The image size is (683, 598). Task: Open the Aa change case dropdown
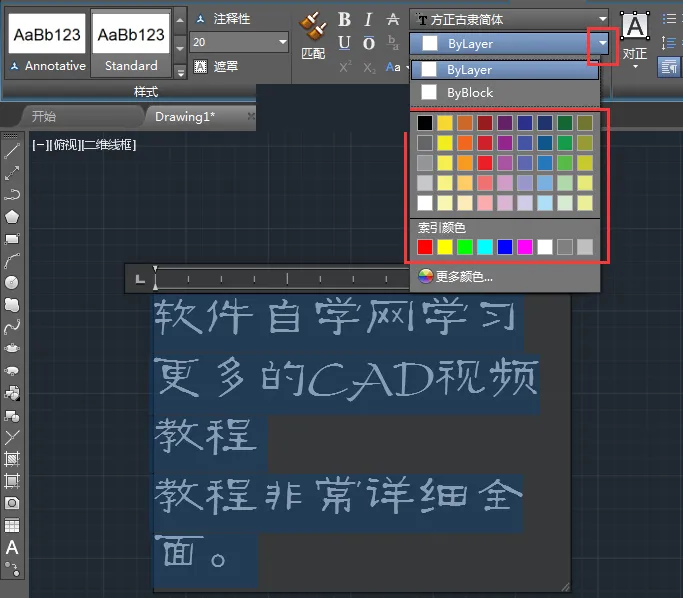pyautogui.click(x=396, y=67)
